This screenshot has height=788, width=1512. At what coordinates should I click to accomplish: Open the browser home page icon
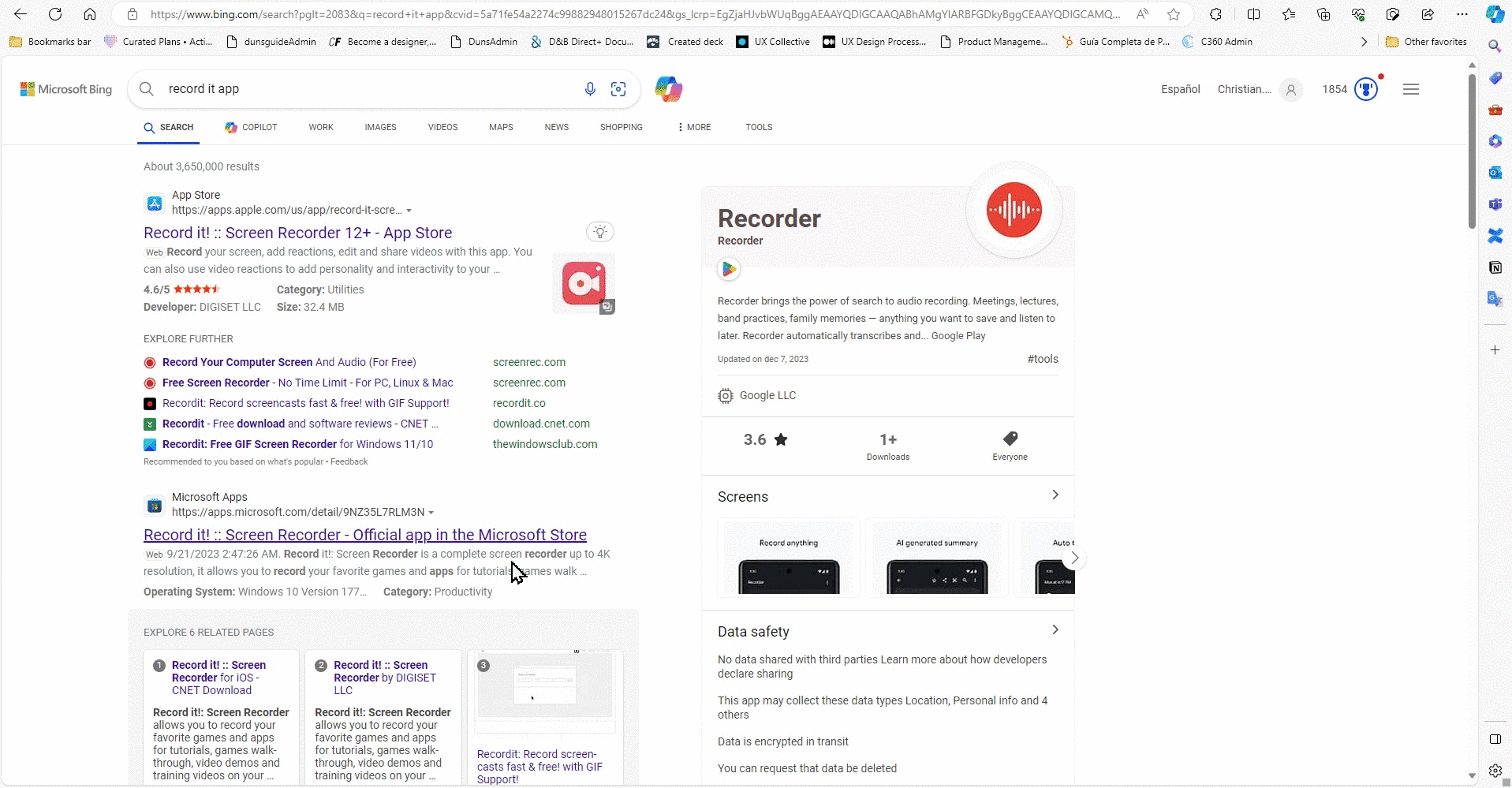pos(90,14)
